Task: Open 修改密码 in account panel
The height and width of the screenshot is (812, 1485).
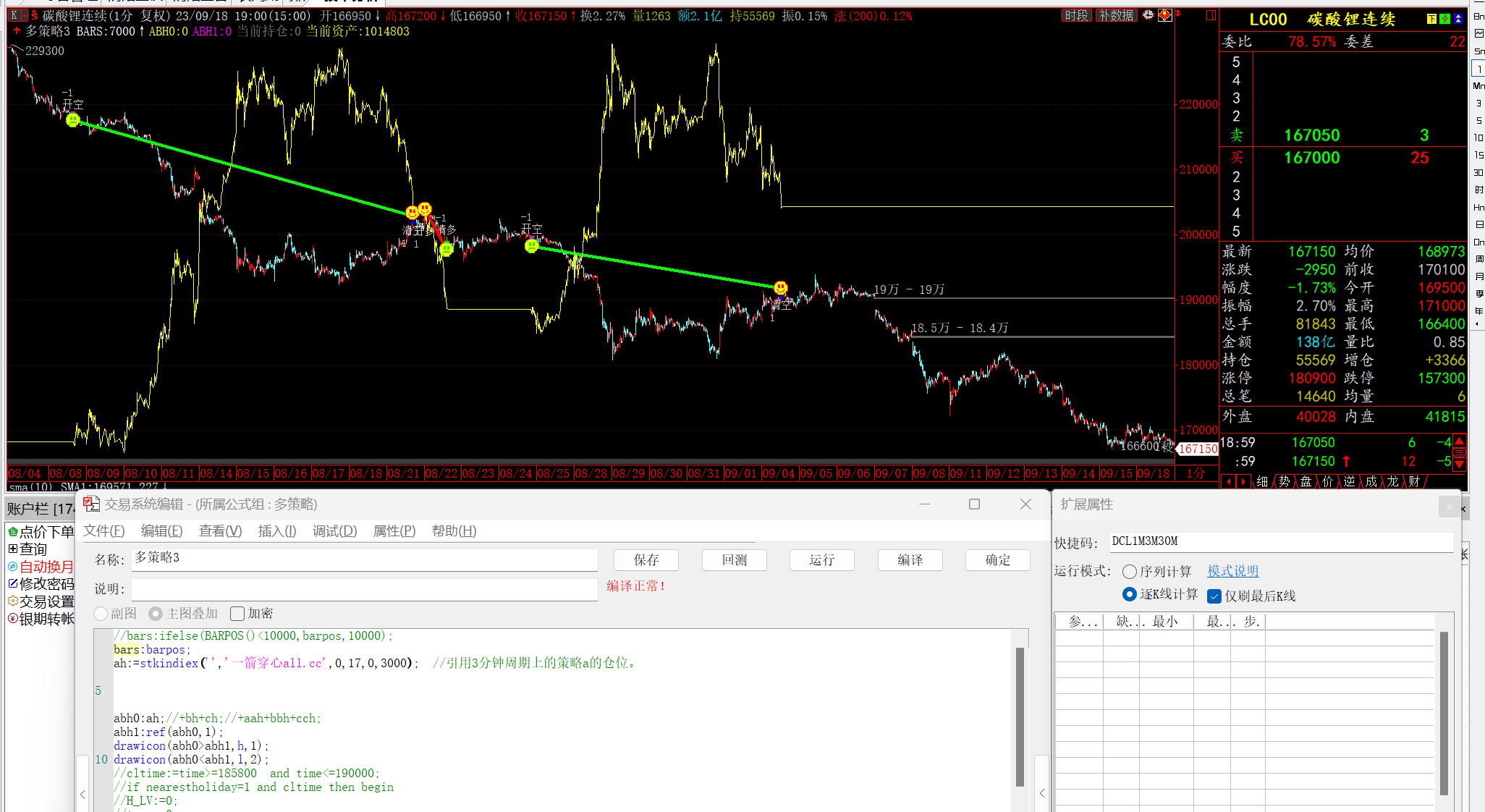Action: 41,584
